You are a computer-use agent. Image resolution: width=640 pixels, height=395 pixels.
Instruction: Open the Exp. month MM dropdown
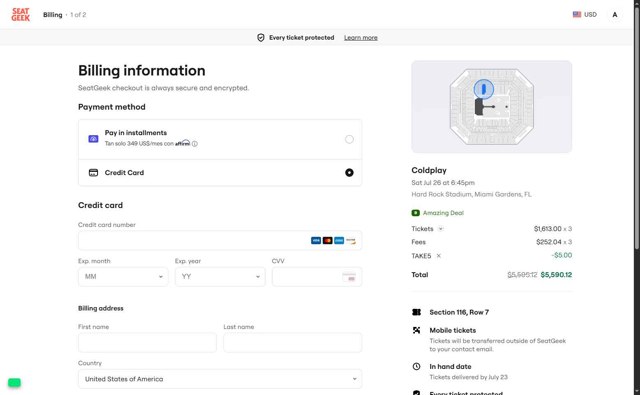pyautogui.click(x=123, y=277)
